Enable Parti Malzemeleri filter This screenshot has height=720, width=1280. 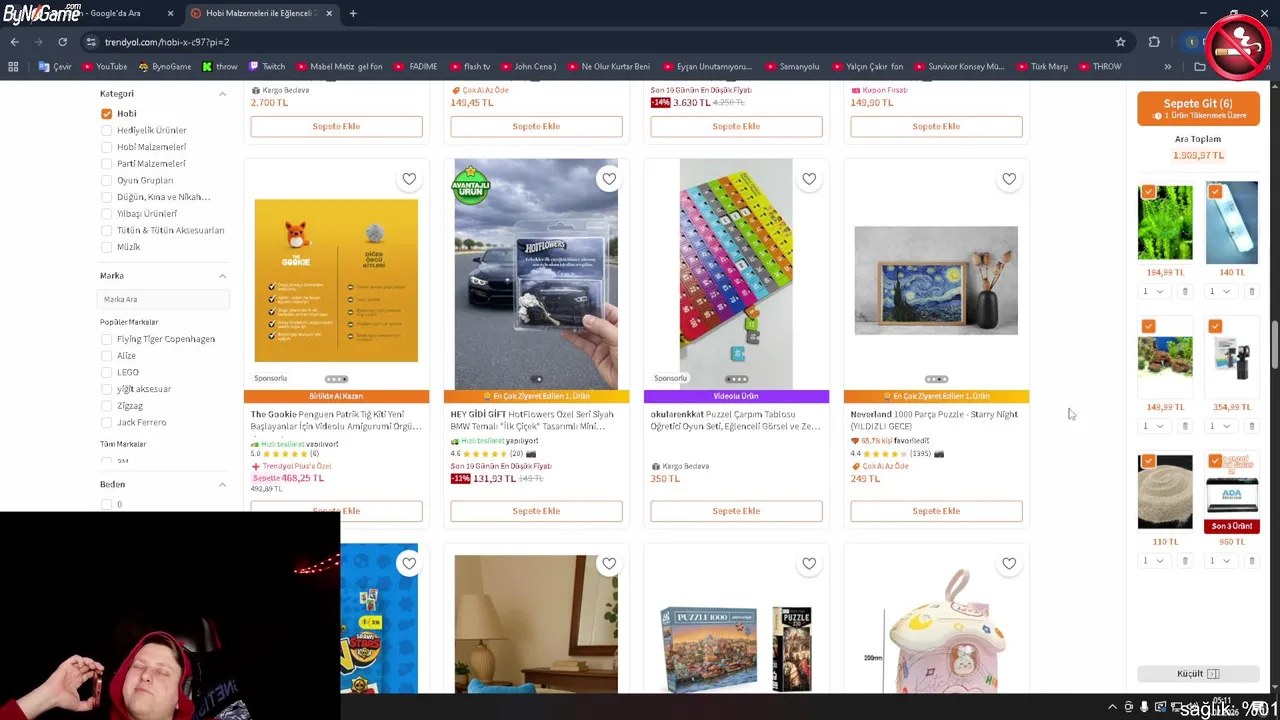[x=107, y=164]
